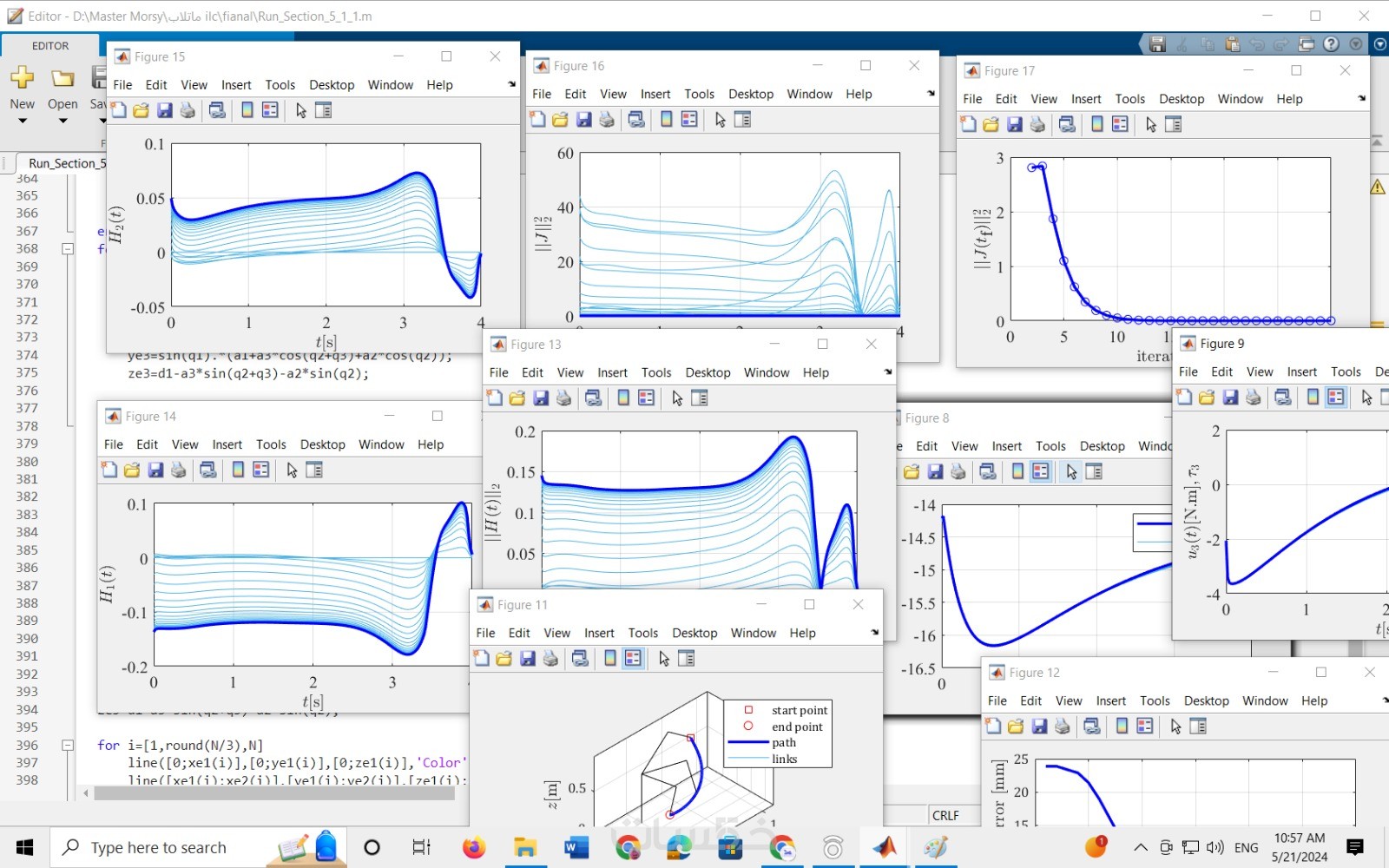Open the View menu in Figure 13
1389x868 pixels.
coord(570,372)
